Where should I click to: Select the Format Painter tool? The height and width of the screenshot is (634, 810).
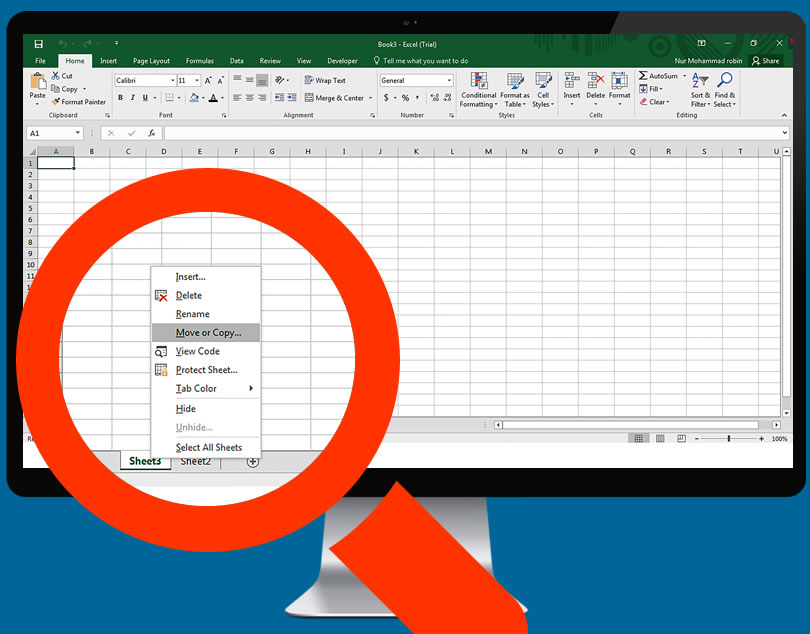(79, 101)
